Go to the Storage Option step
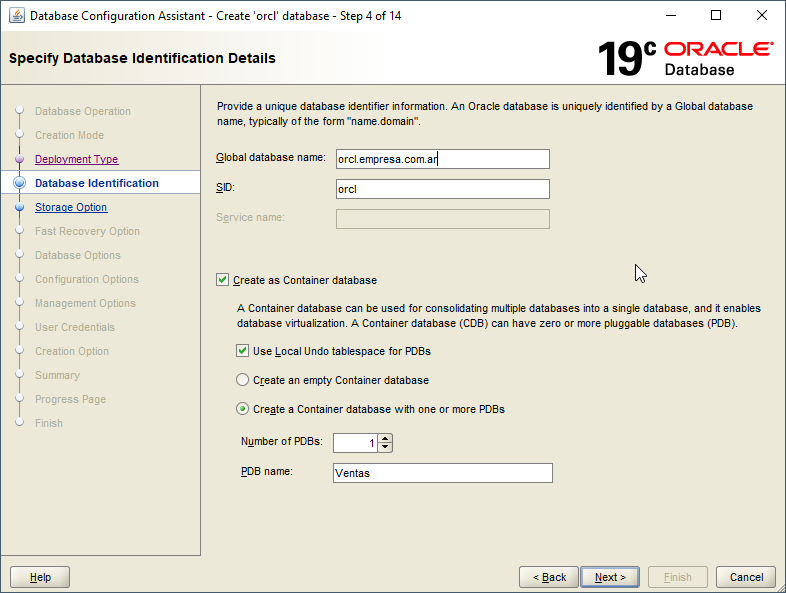The width and height of the screenshot is (786, 593). point(71,207)
